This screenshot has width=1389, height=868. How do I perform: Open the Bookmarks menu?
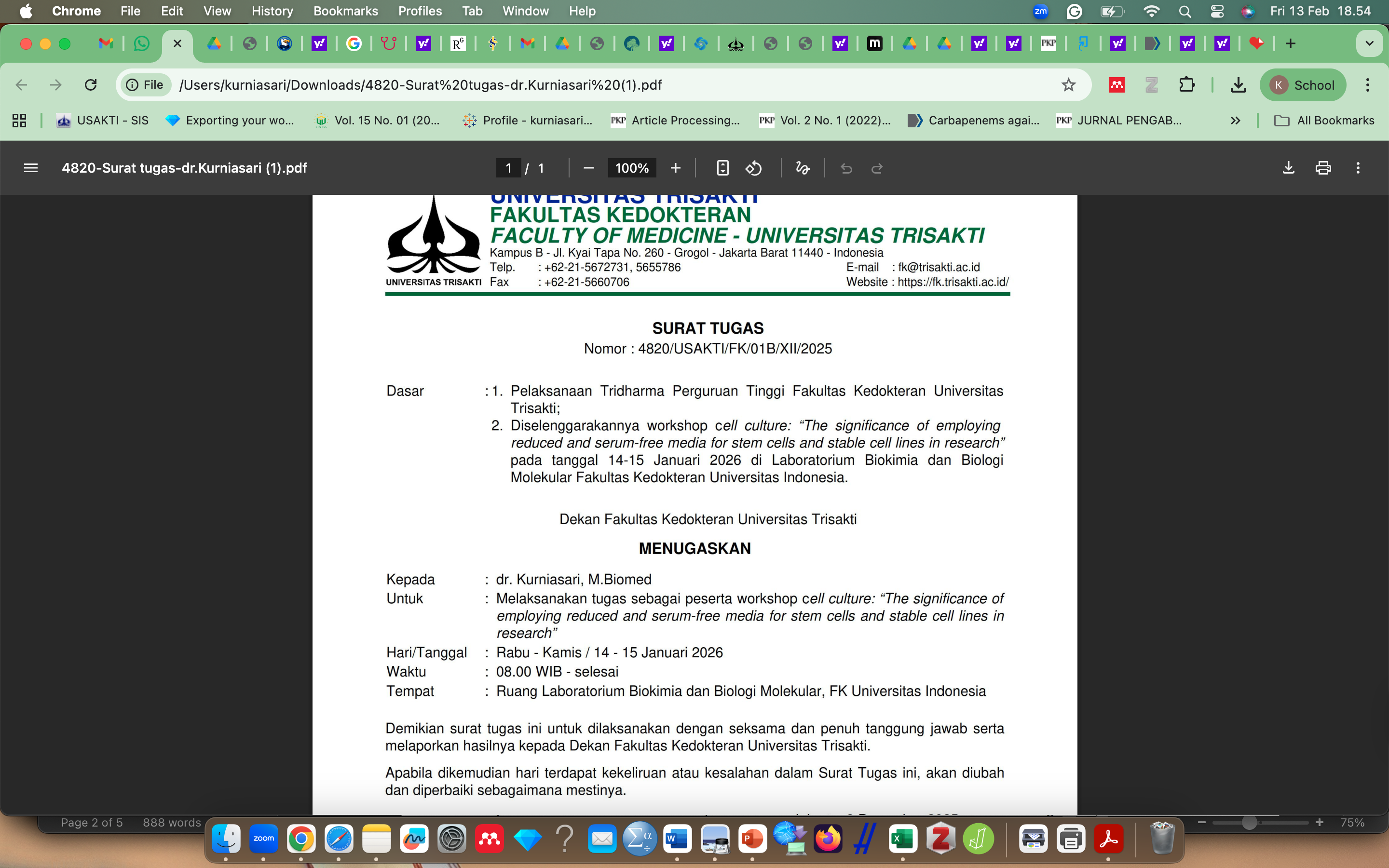[345, 11]
